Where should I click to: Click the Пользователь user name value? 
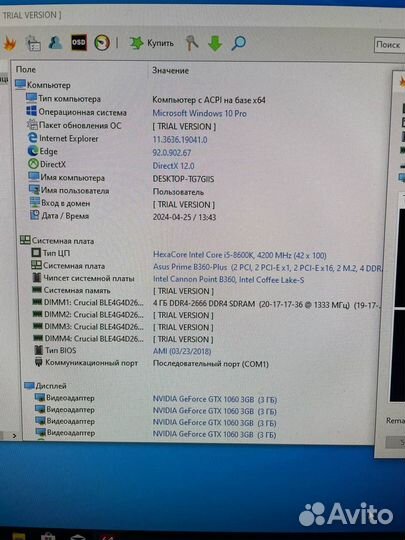pos(178,192)
